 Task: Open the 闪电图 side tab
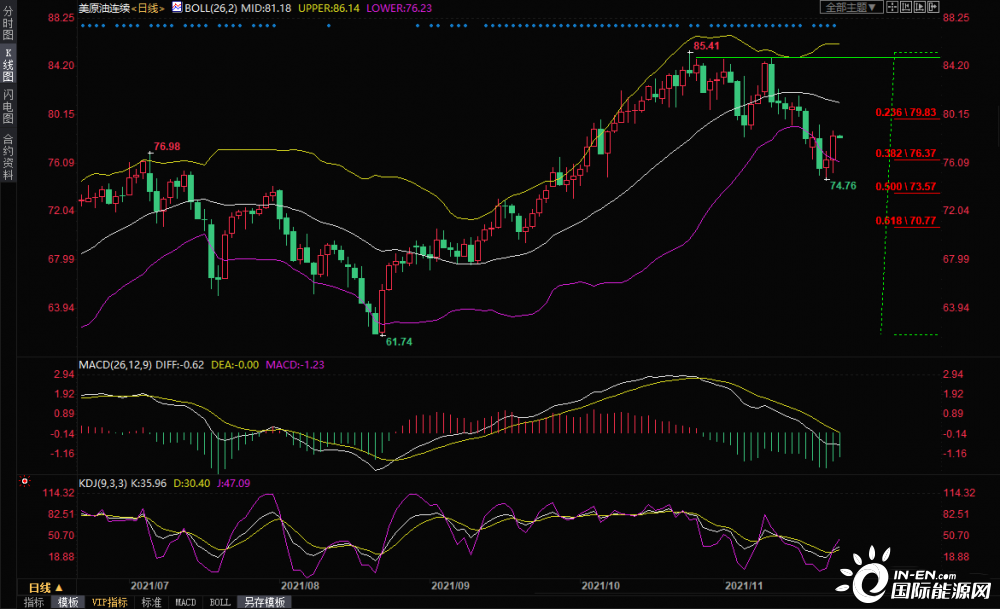pos(8,109)
